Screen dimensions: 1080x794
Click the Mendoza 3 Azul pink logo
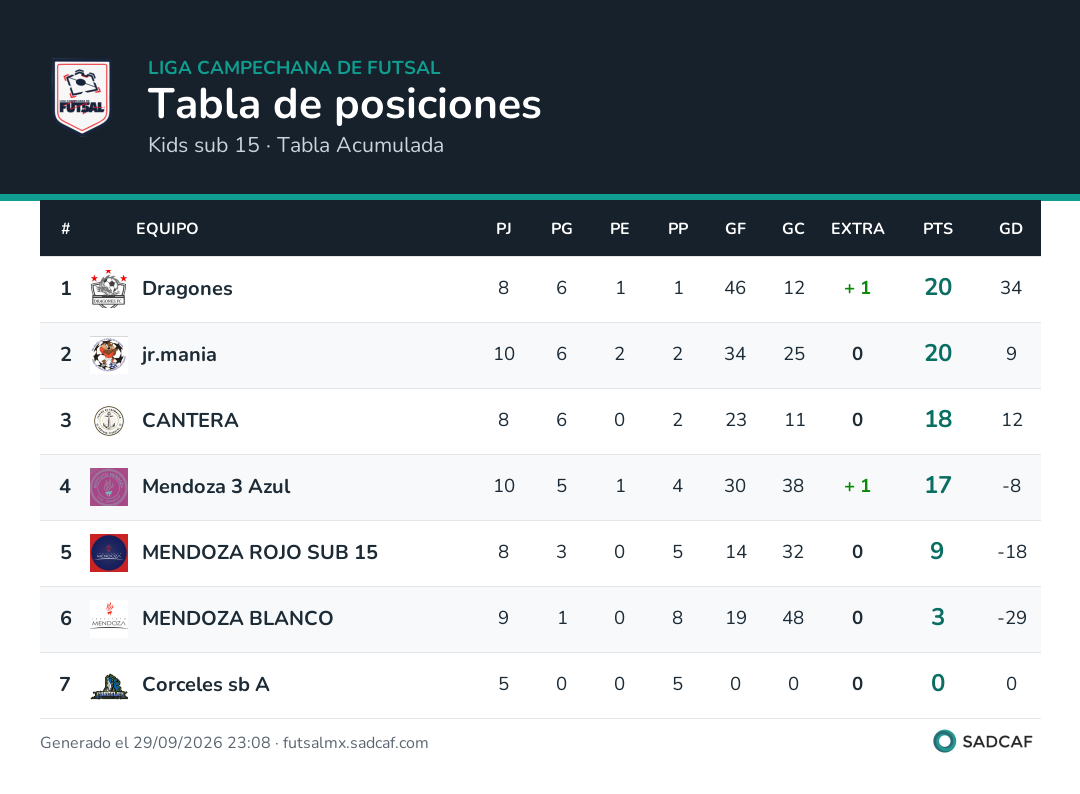tap(109, 487)
